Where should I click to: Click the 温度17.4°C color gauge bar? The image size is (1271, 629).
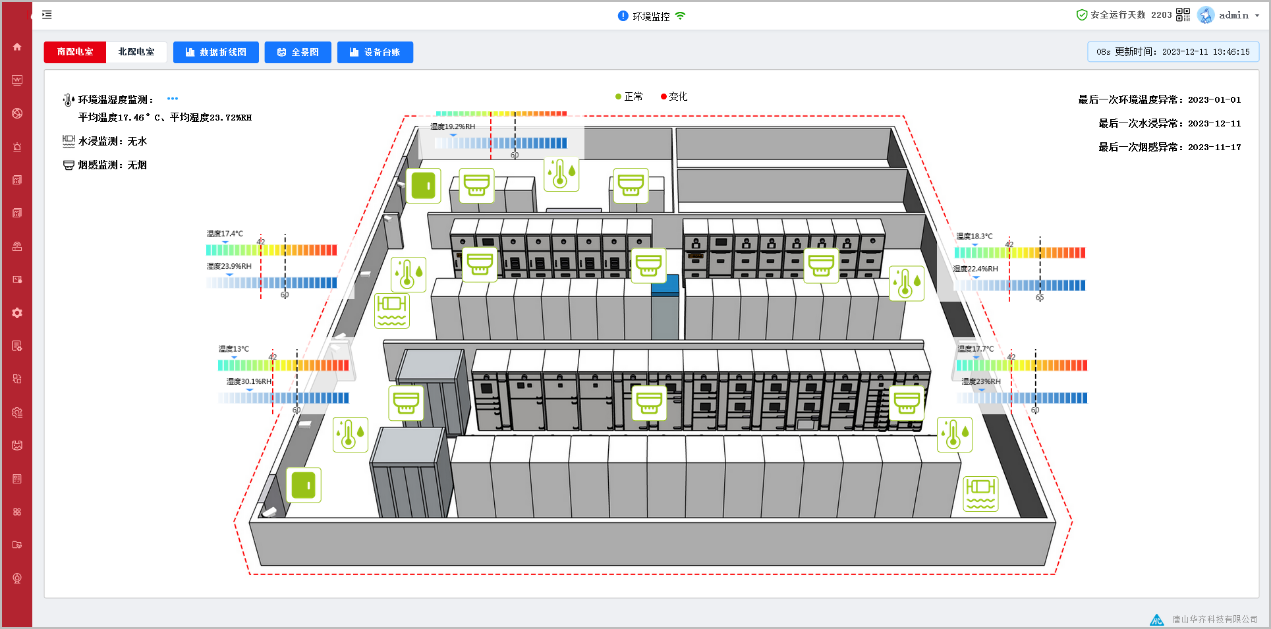pyautogui.click(x=272, y=250)
